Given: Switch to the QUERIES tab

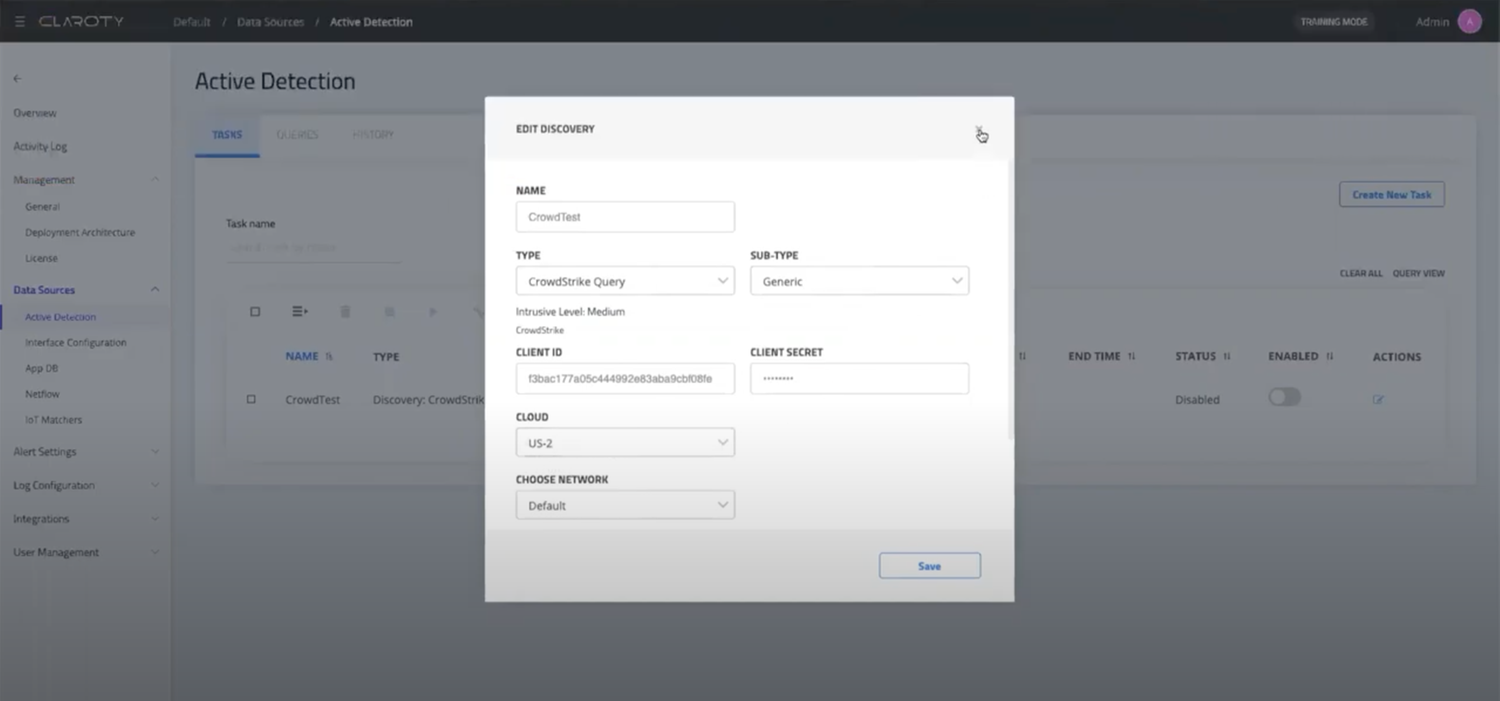Looking at the screenshot, I should (x=296, y=134).
